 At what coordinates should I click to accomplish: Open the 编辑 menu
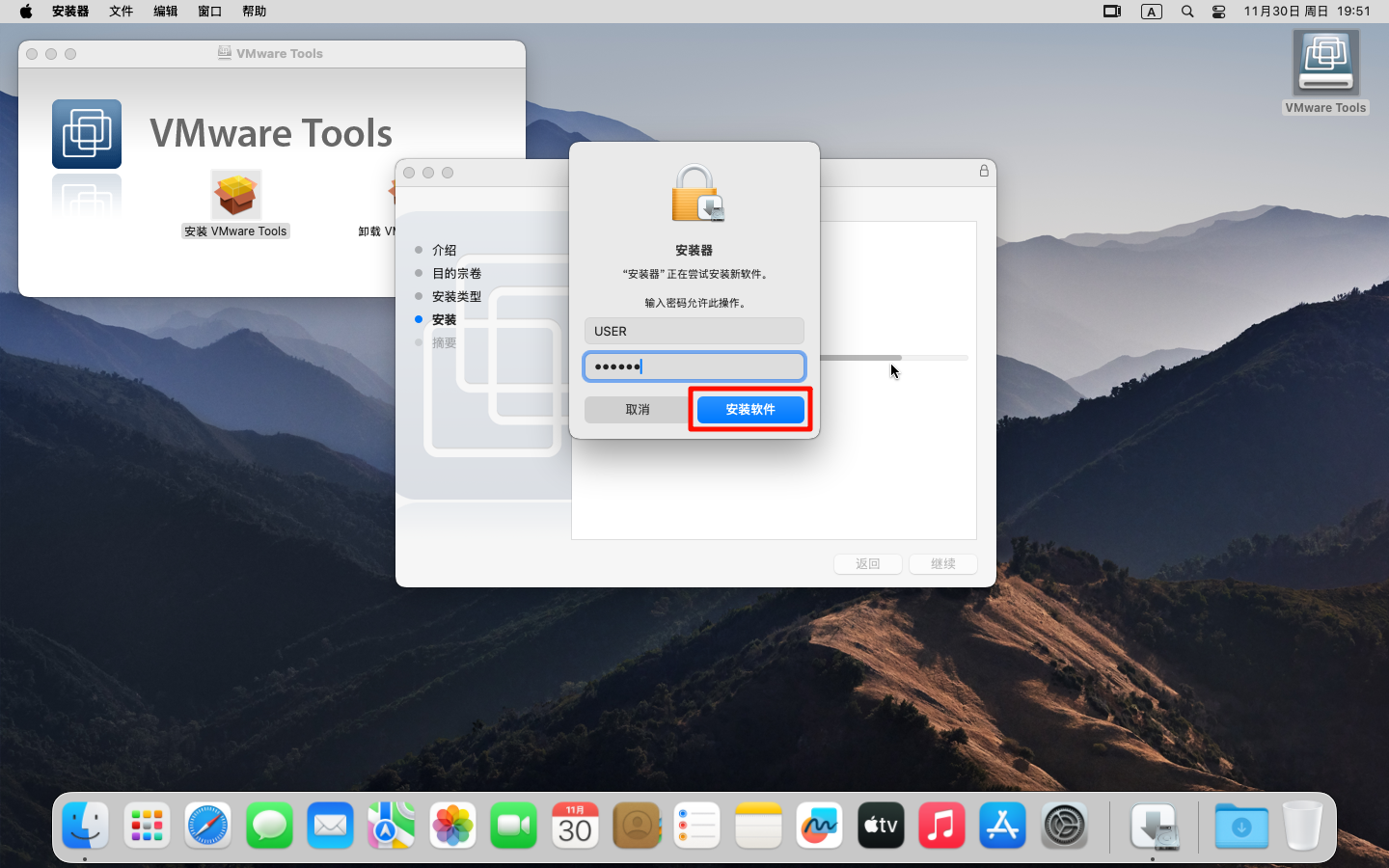[165, 12]
